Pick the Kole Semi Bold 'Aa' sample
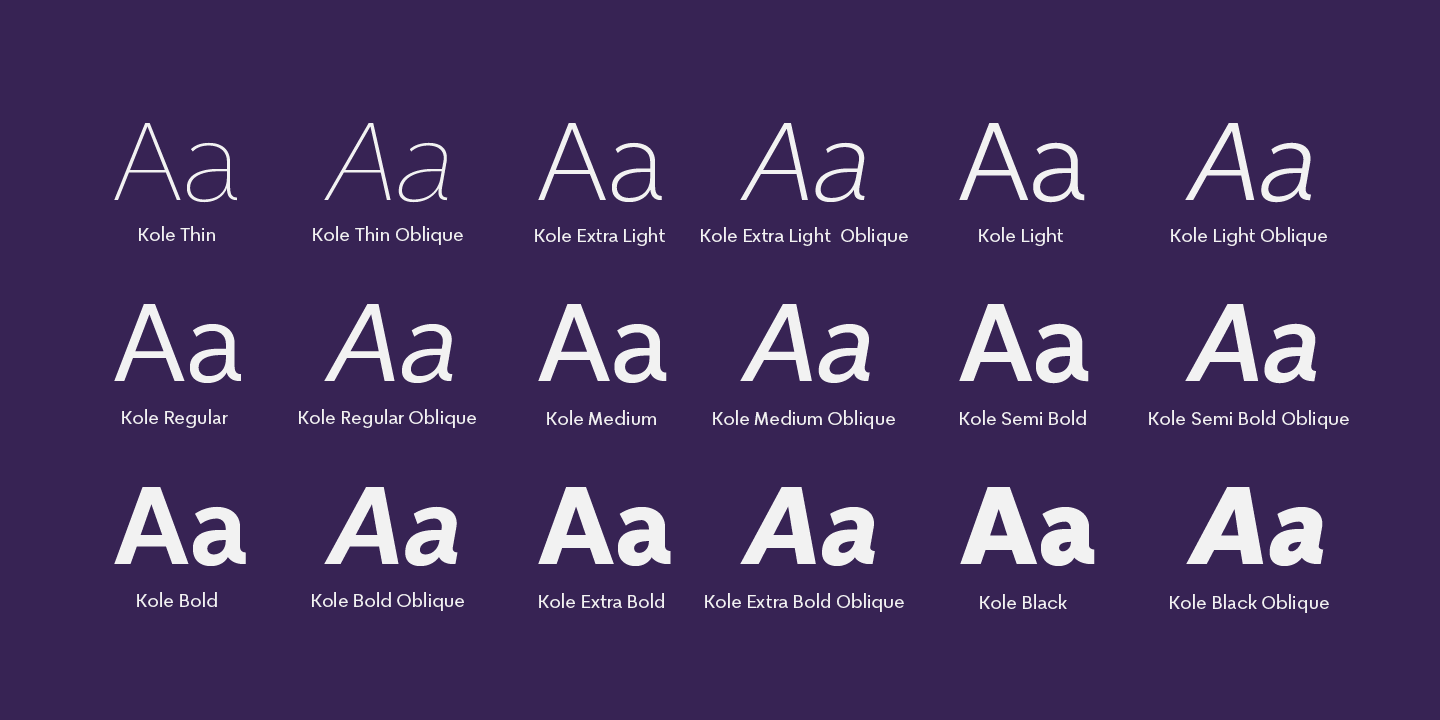1440x720 pixels. click(1023, 344)
